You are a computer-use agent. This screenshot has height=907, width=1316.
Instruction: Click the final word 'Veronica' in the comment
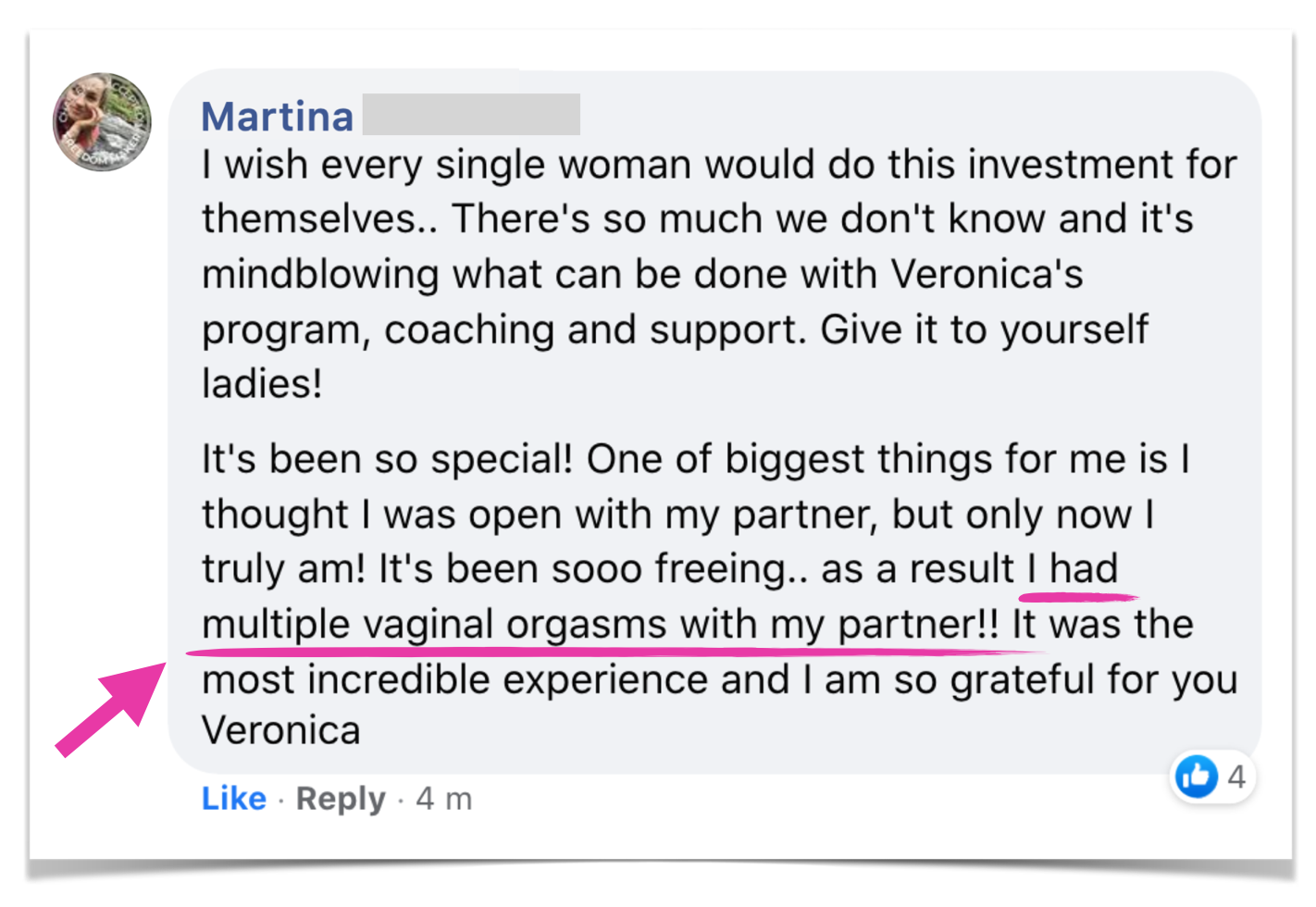click(280, 731)
